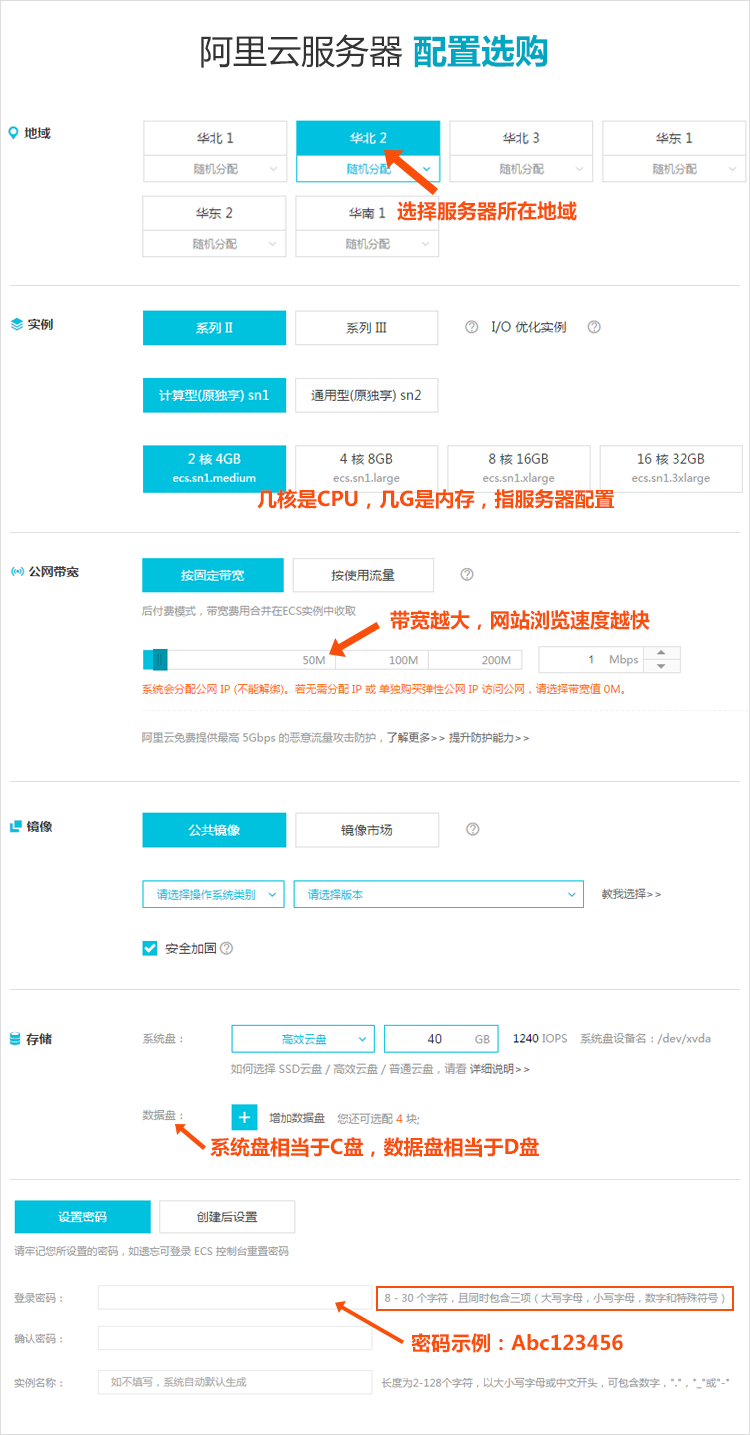Click the 实例名称 input field
Image resolution: width=750 pixels, height=1435 pixels.
(235, 1382)
